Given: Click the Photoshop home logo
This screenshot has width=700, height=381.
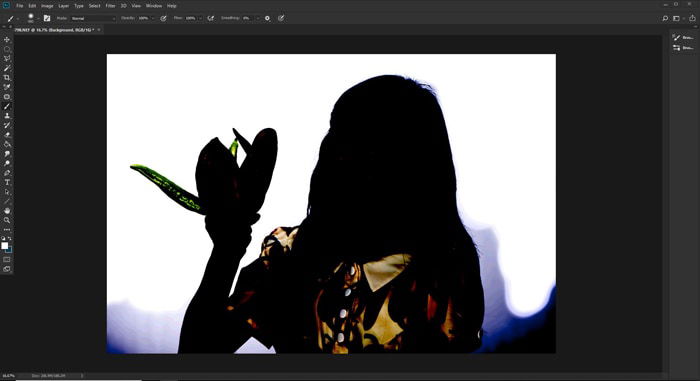Looking at the screenshot, I should [x=6, y=5].
